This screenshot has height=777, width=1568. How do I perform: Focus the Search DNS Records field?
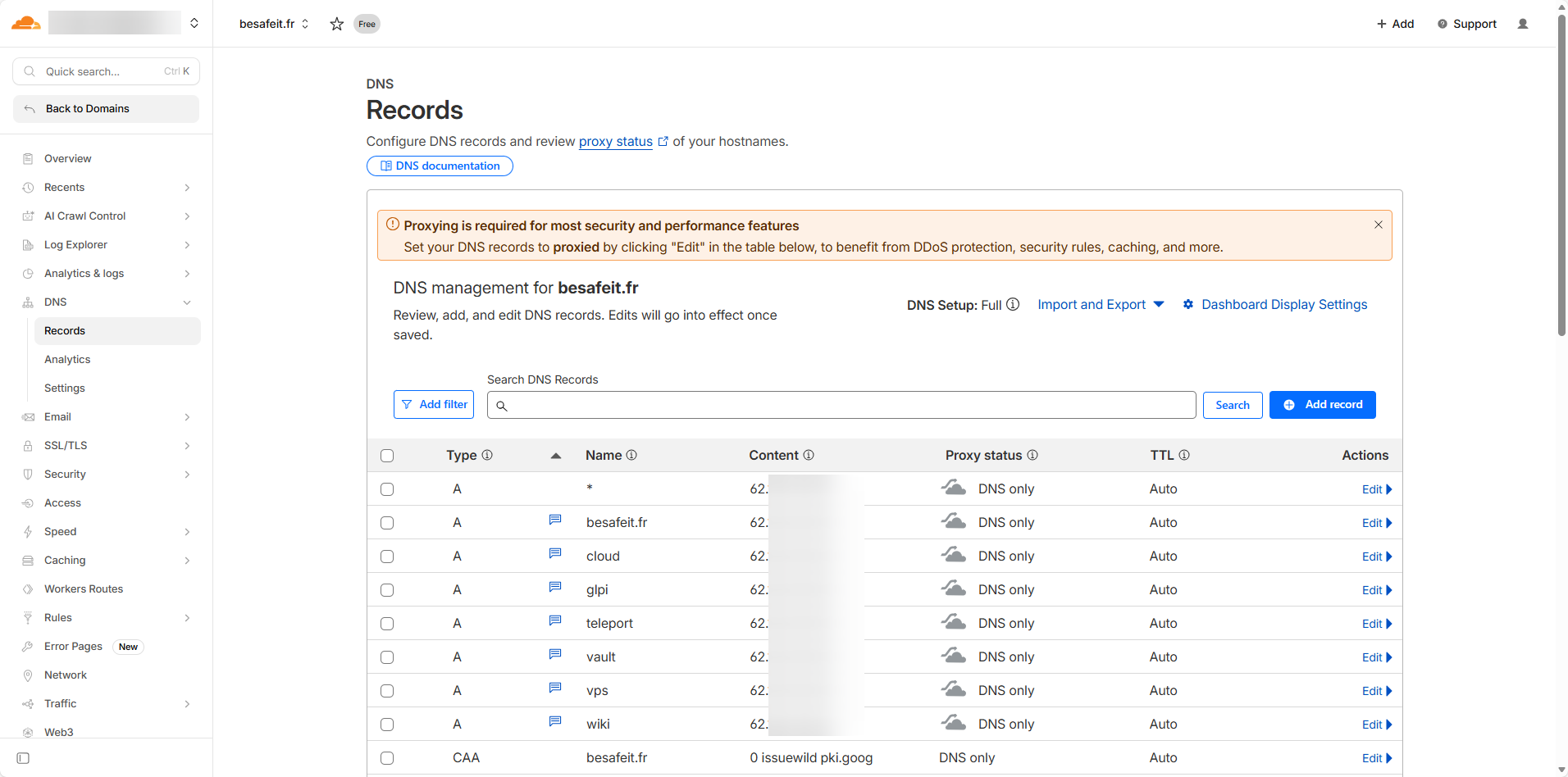point(841,405)
